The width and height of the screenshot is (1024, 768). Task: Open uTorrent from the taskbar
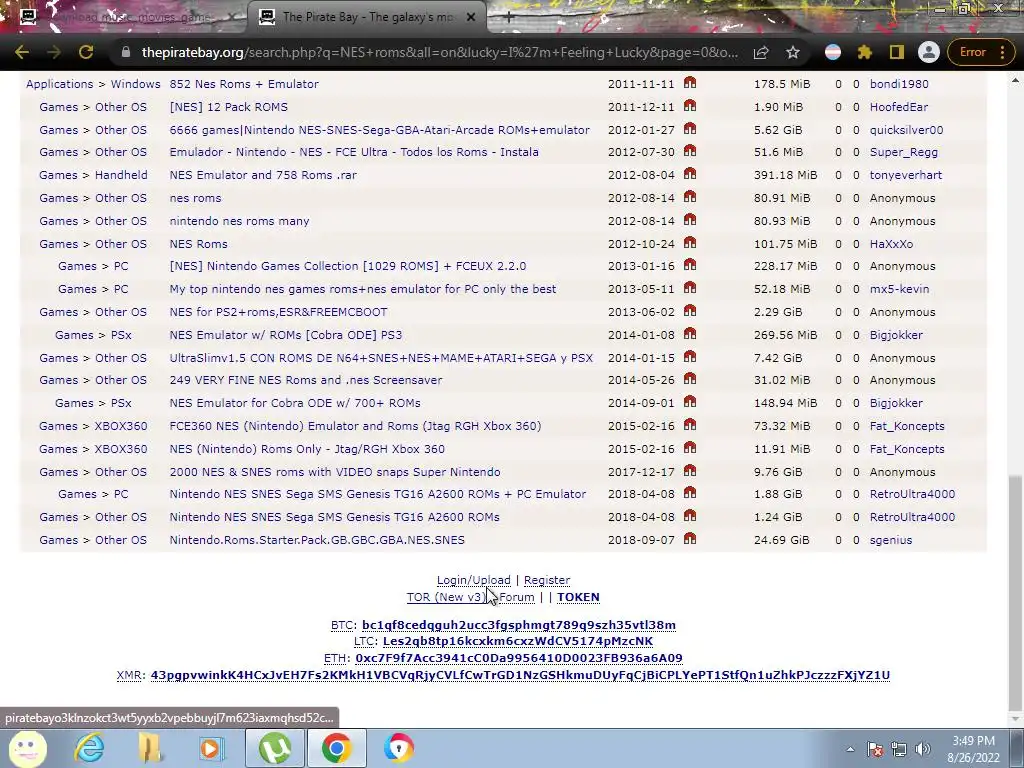coord(275,748)
